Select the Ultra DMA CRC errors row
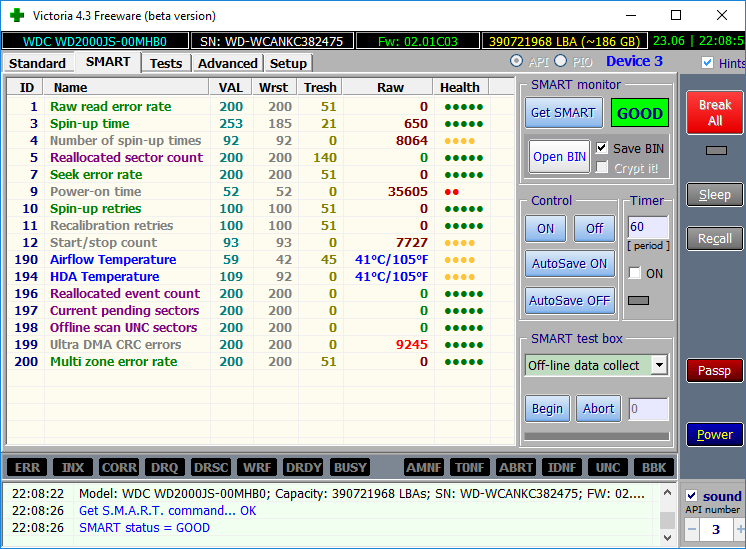This screenshot has width=746, height=549. click(261, 344)
